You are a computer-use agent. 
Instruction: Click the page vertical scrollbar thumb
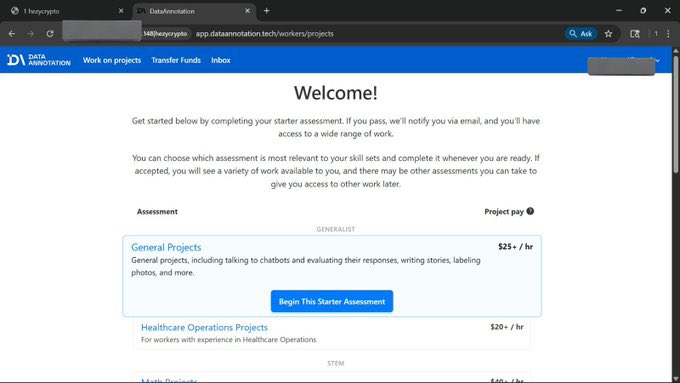(676, 115)
